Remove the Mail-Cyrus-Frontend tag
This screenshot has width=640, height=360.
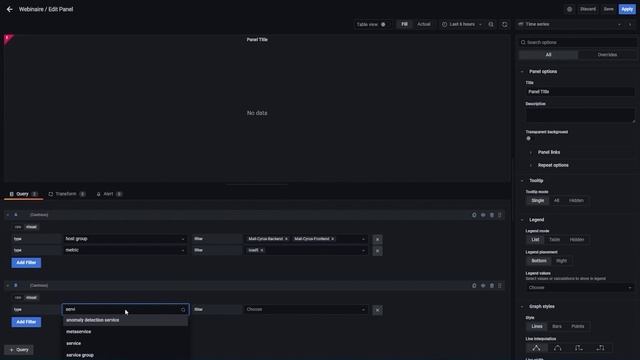(333, 239)
